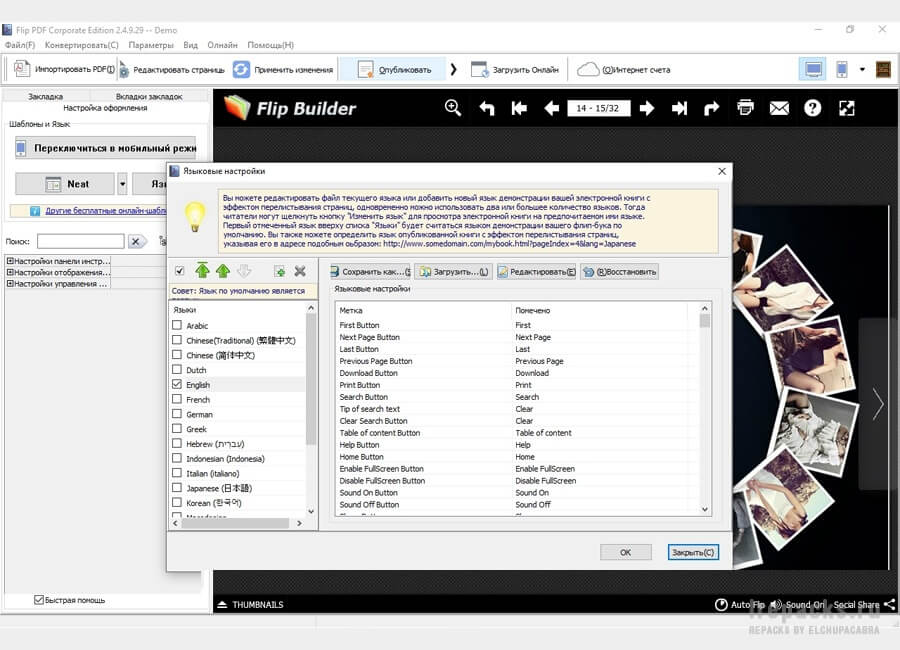The image size is (900, 650).
Task: Click the email envelope icon
Action: click(x=779, y=108)
